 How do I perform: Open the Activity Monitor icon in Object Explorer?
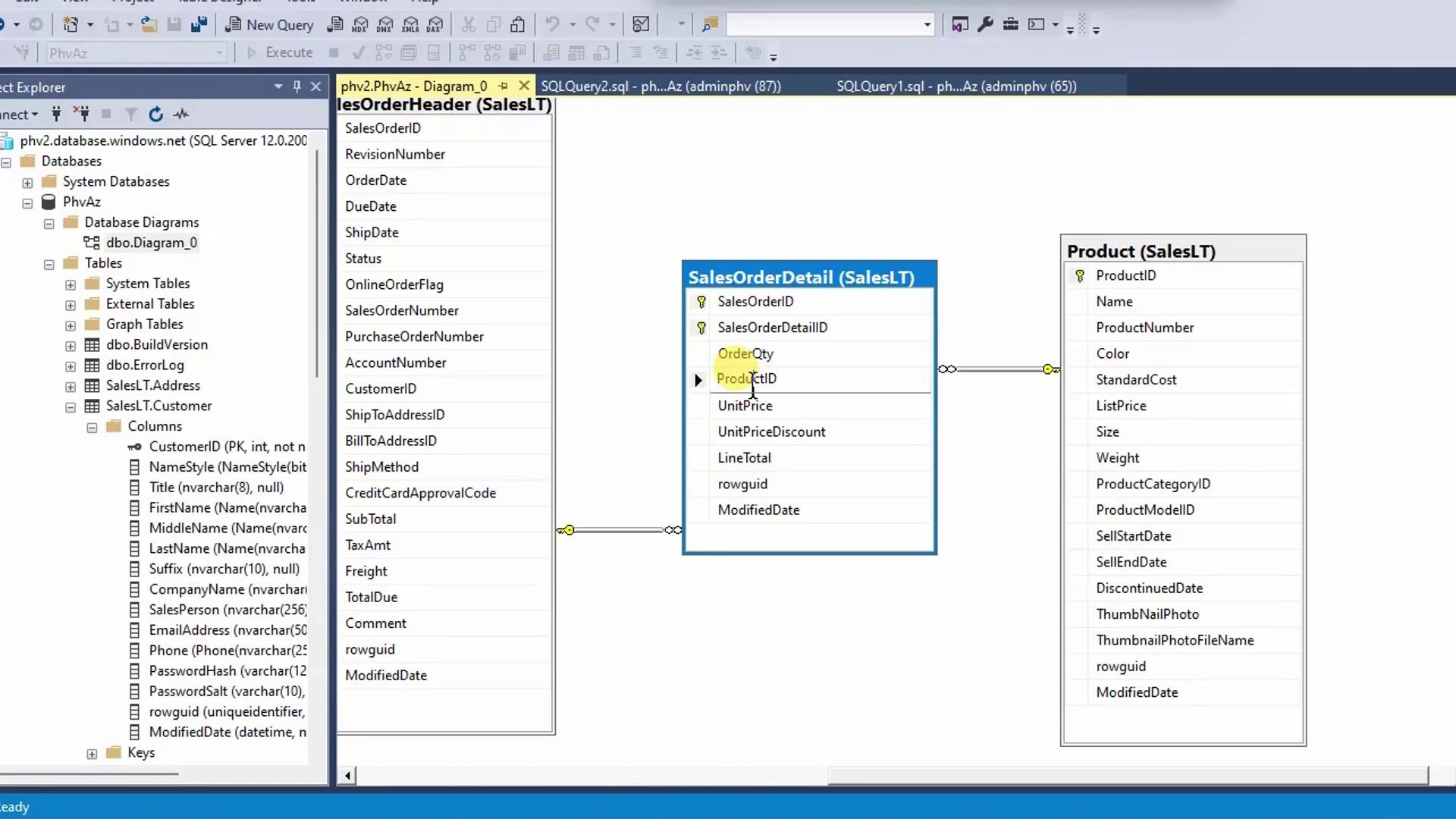181,115
